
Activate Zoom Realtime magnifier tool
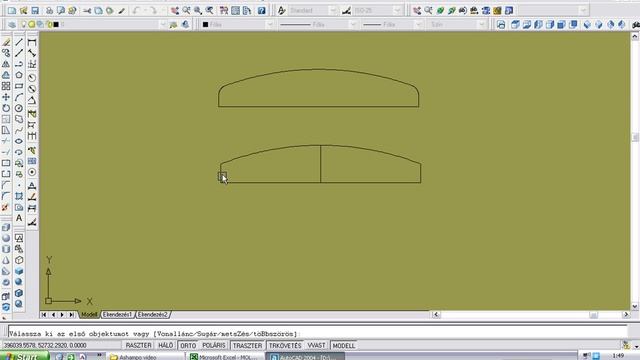coord(186,11)
